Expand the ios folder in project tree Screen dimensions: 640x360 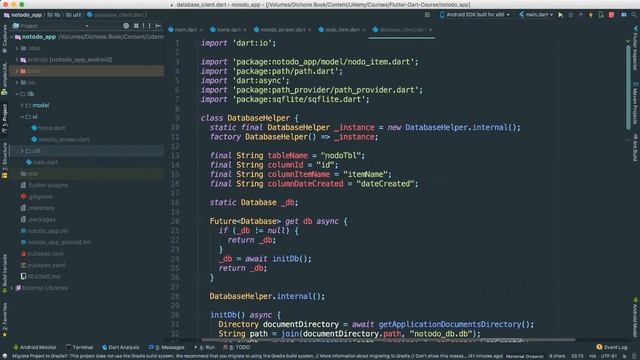pyautogui.click(x=17, y=82)
